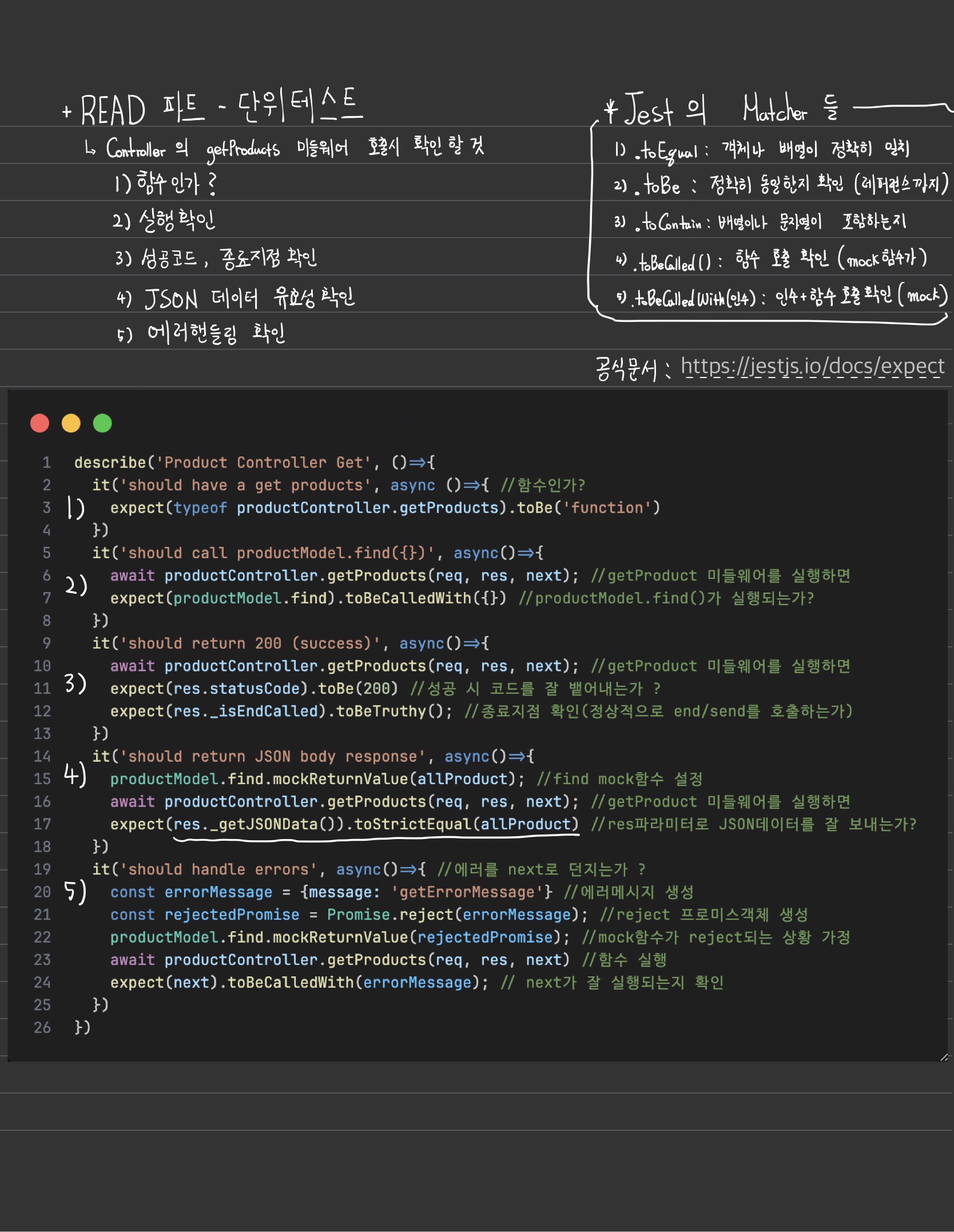Click the code window's corner resize grip

pyautogui.click(x=944, y=1058)
